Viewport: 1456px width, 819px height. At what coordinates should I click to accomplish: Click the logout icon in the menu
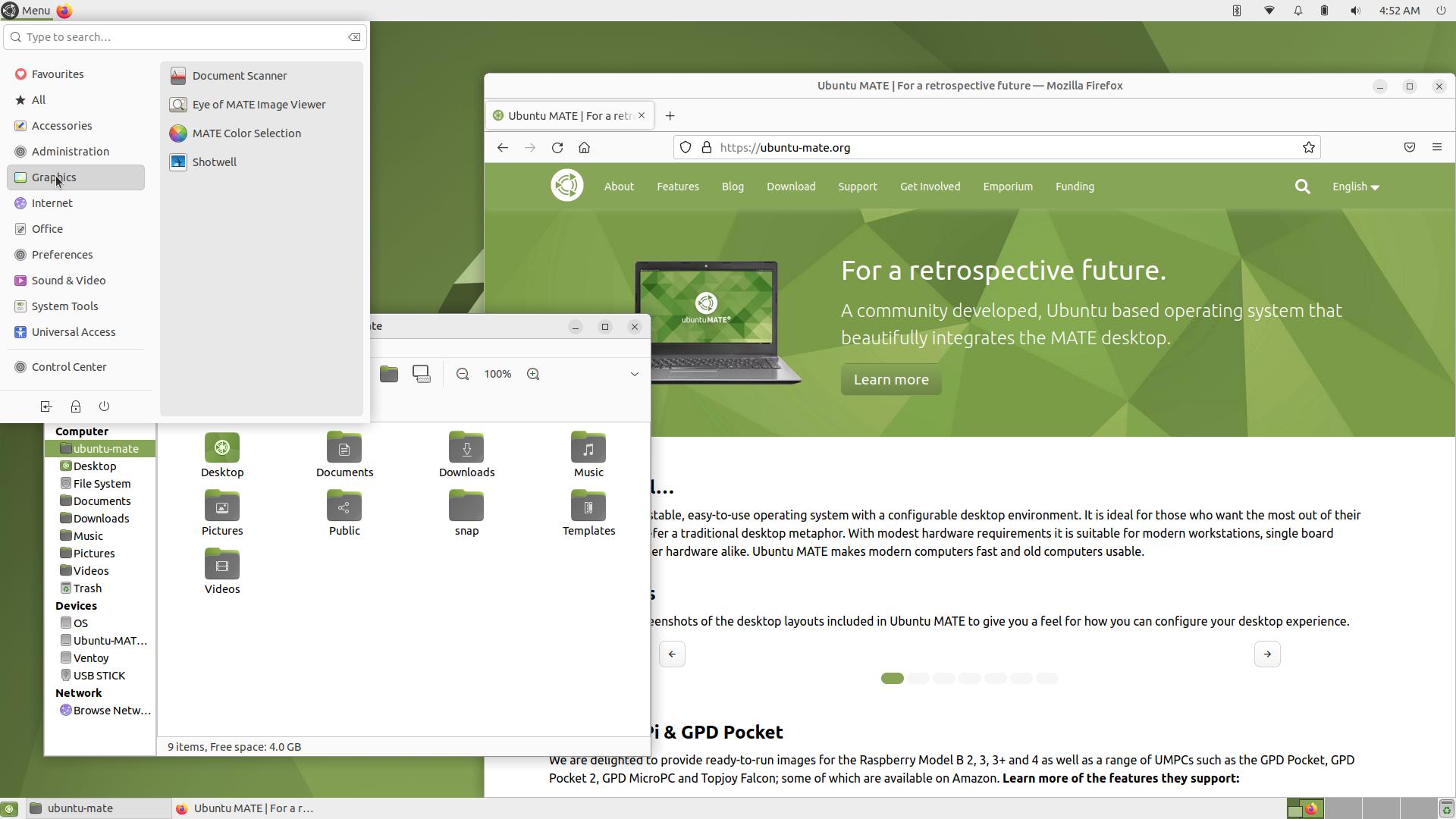point(45,406)
